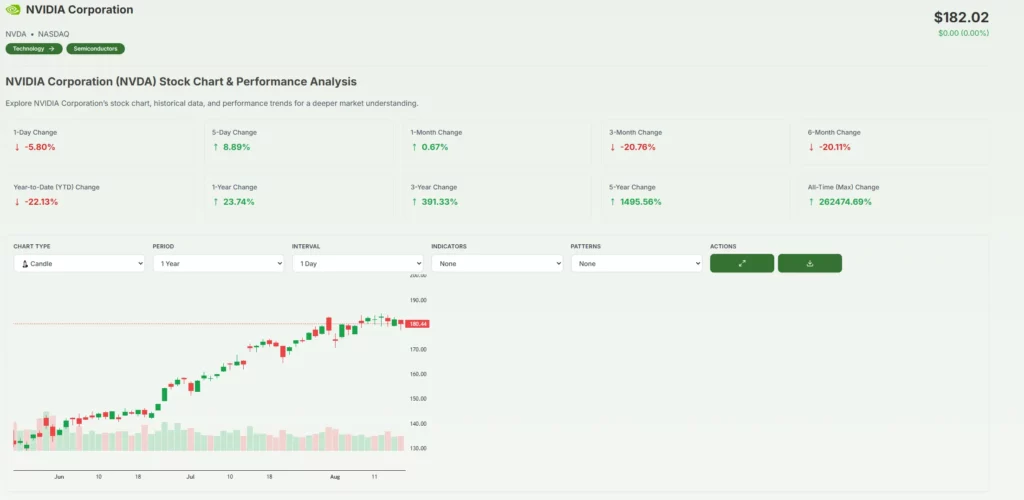
Task: Click the Year-to-Date Change down arrow icon
Action: [17, 202]
